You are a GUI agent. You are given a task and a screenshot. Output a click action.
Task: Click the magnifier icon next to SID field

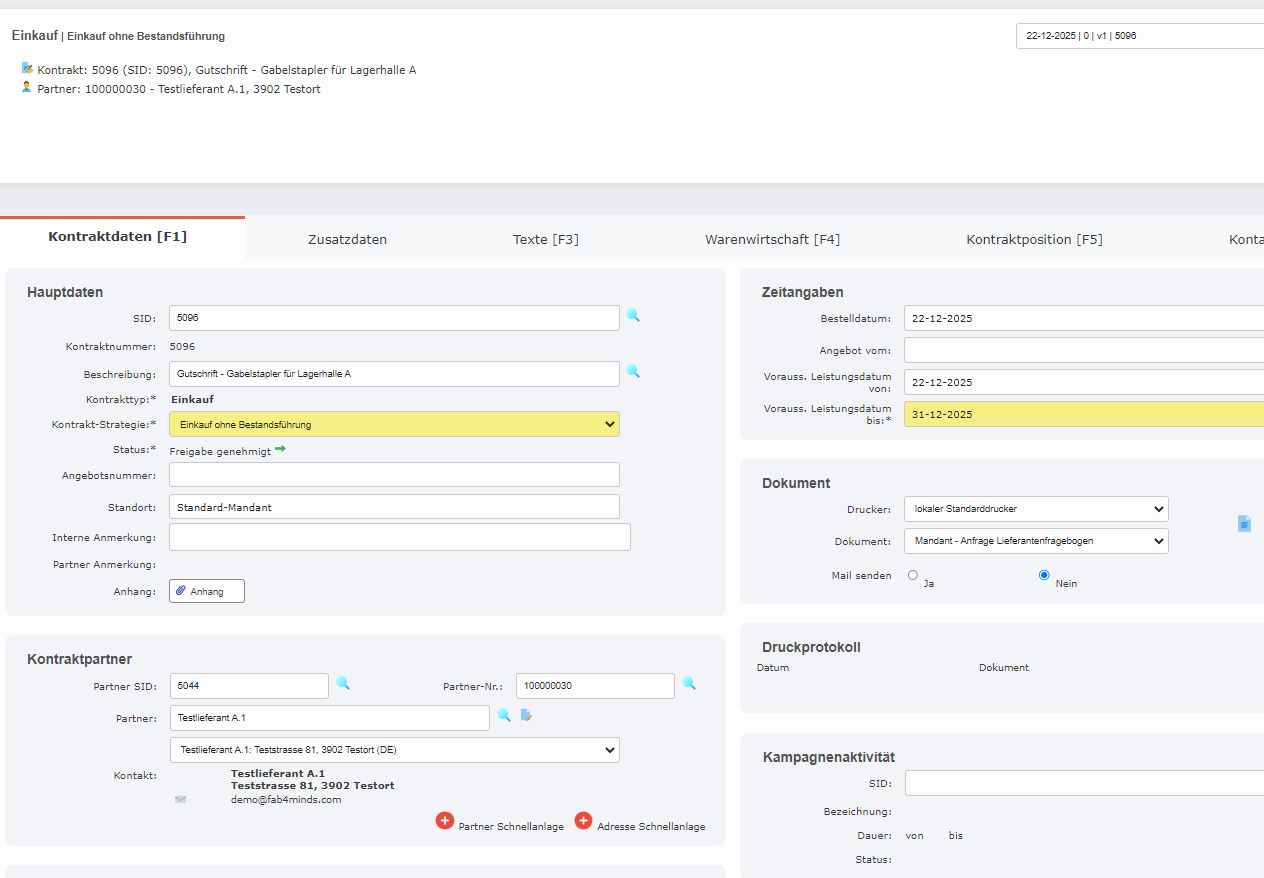[633, 315]
